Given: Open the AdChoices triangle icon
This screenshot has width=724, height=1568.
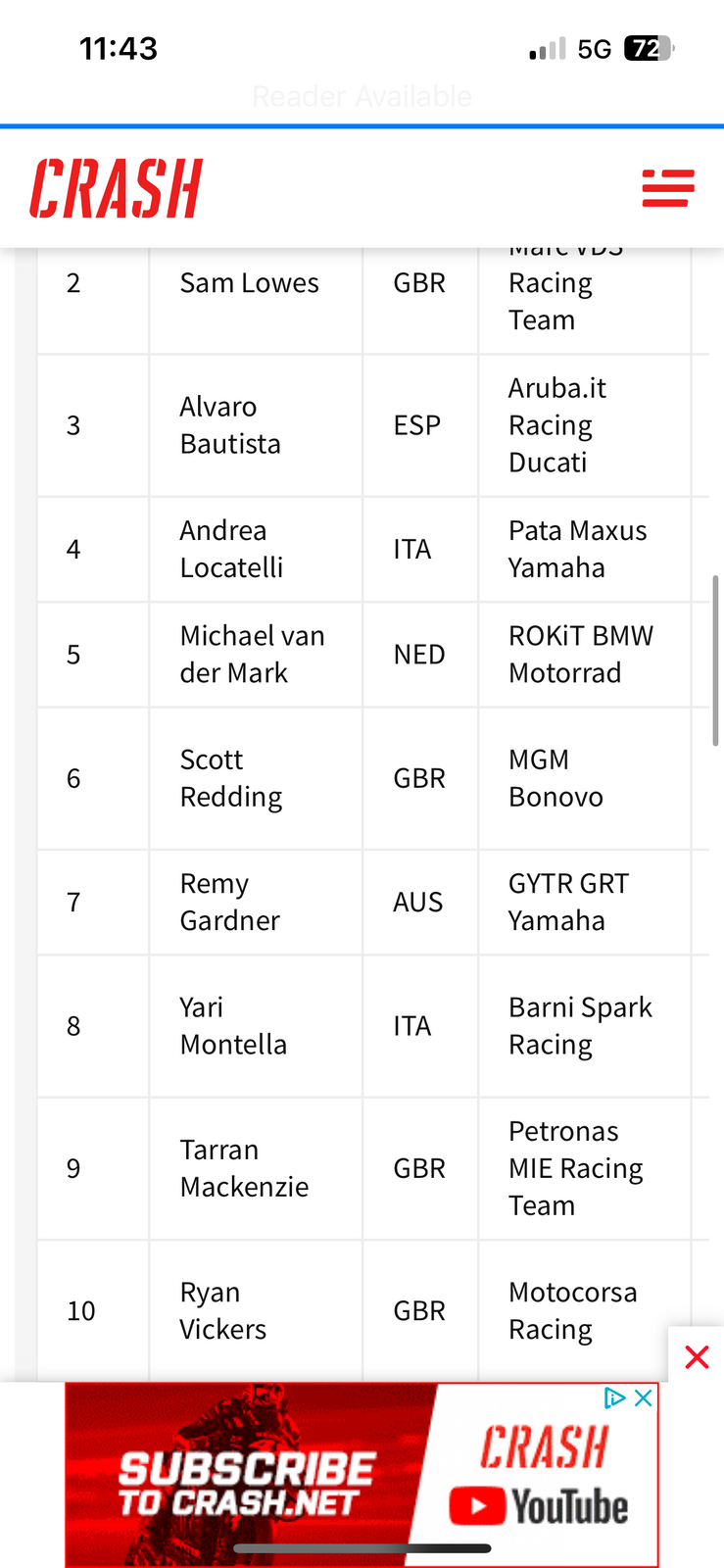Looking at the screenshot, I should click(615, 1398).
